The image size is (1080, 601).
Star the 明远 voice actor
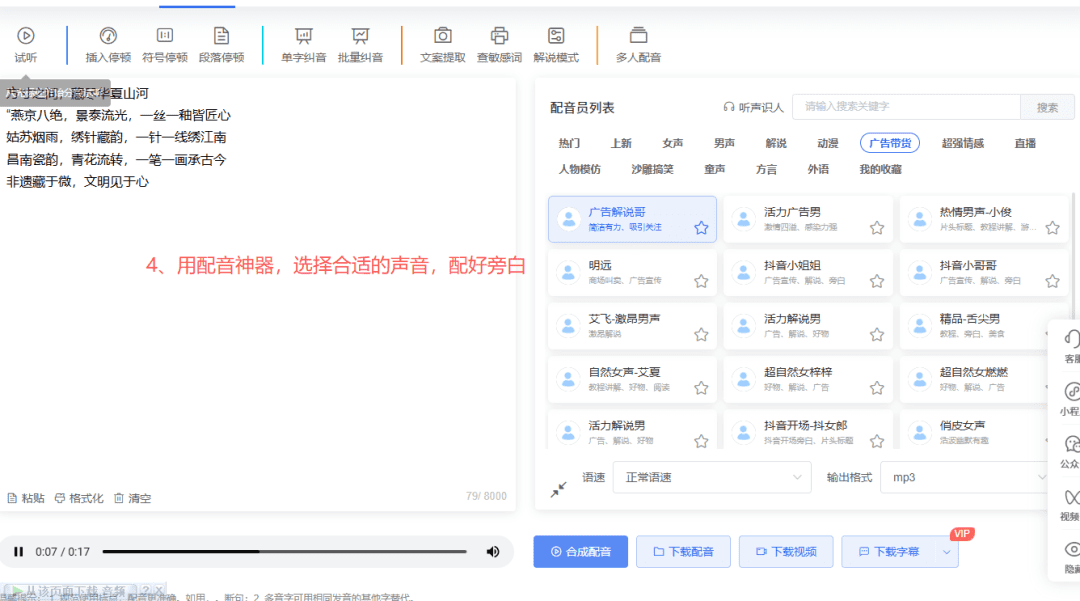click(701, 281)
